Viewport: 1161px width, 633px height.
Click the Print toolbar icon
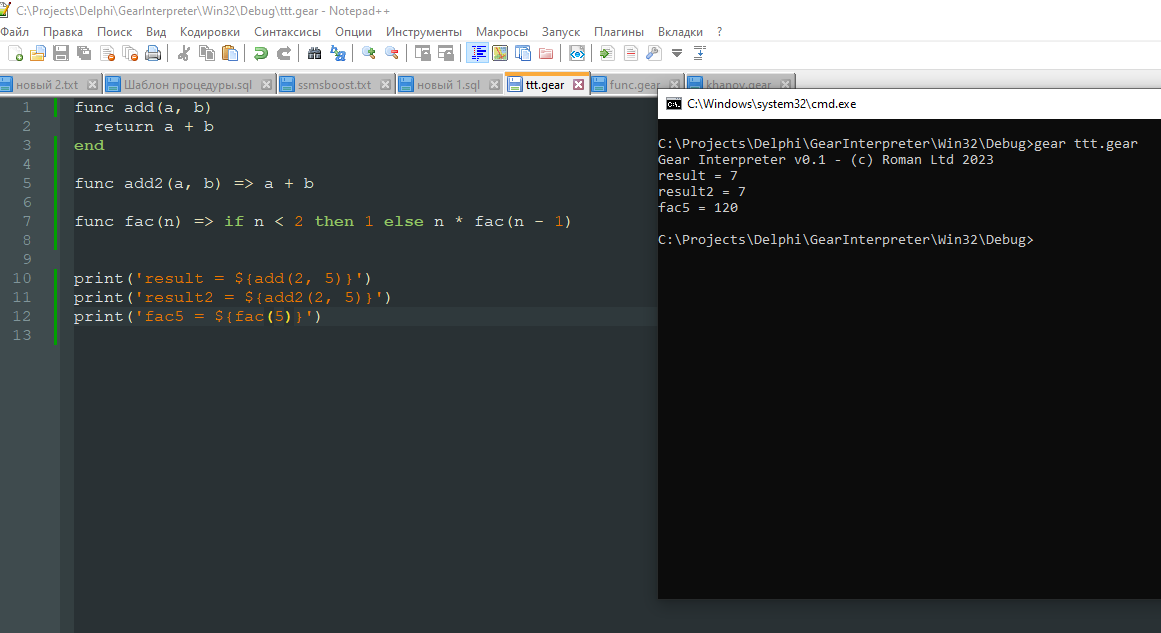(153, 53)
